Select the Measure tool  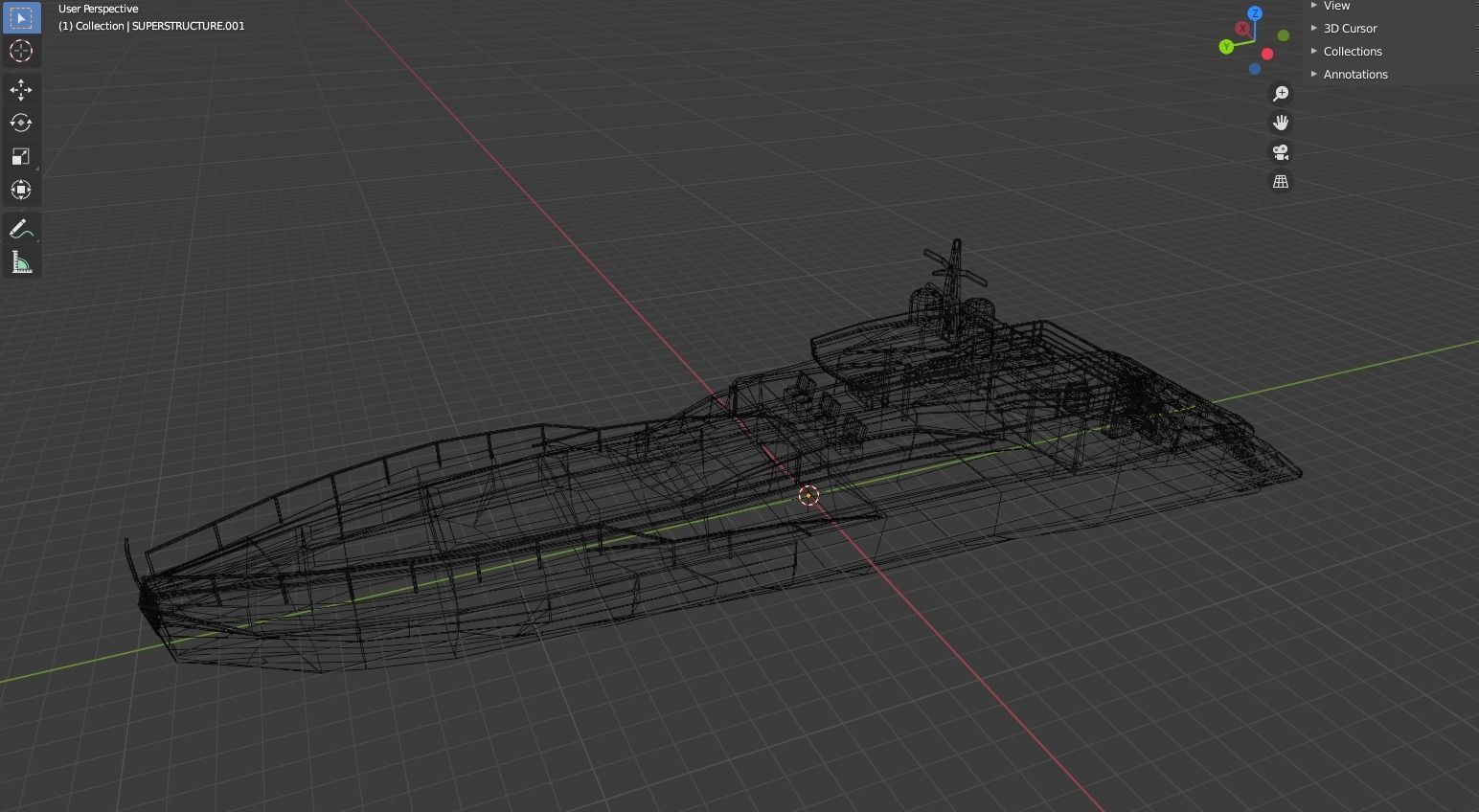[21, 262]
